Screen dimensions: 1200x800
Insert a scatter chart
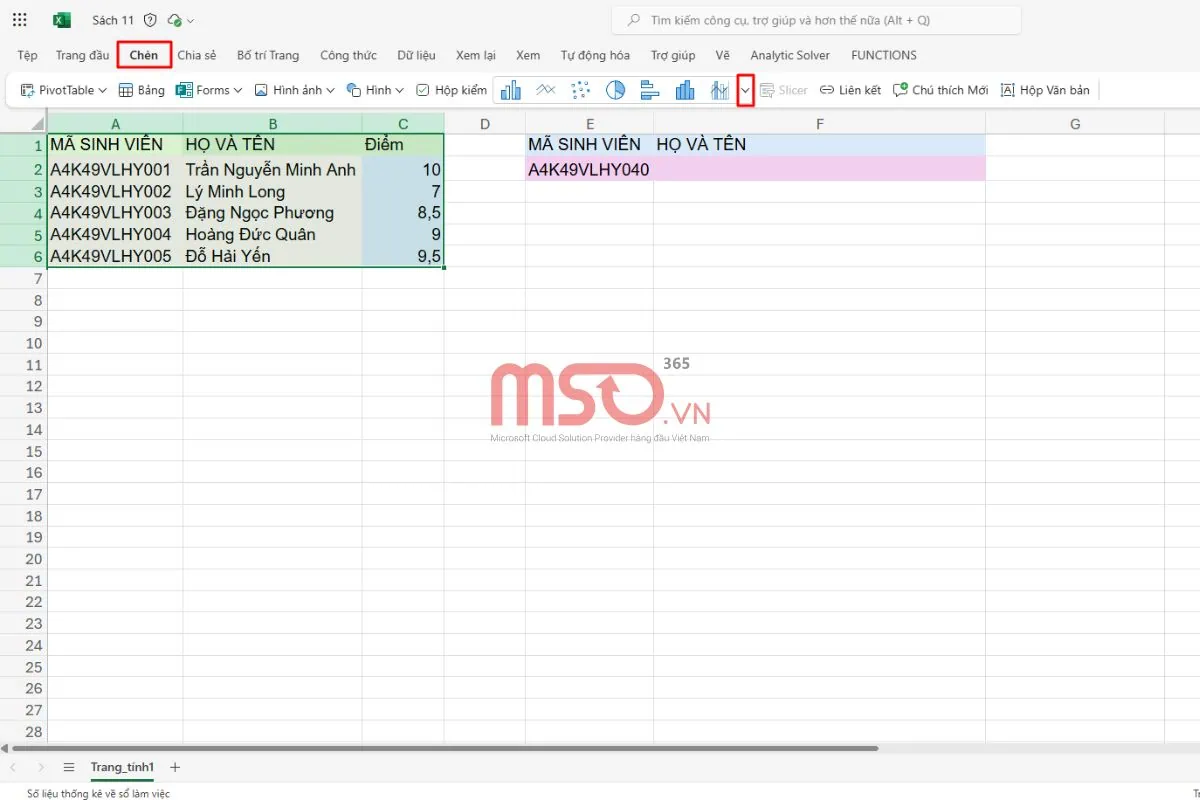point(580,90)
